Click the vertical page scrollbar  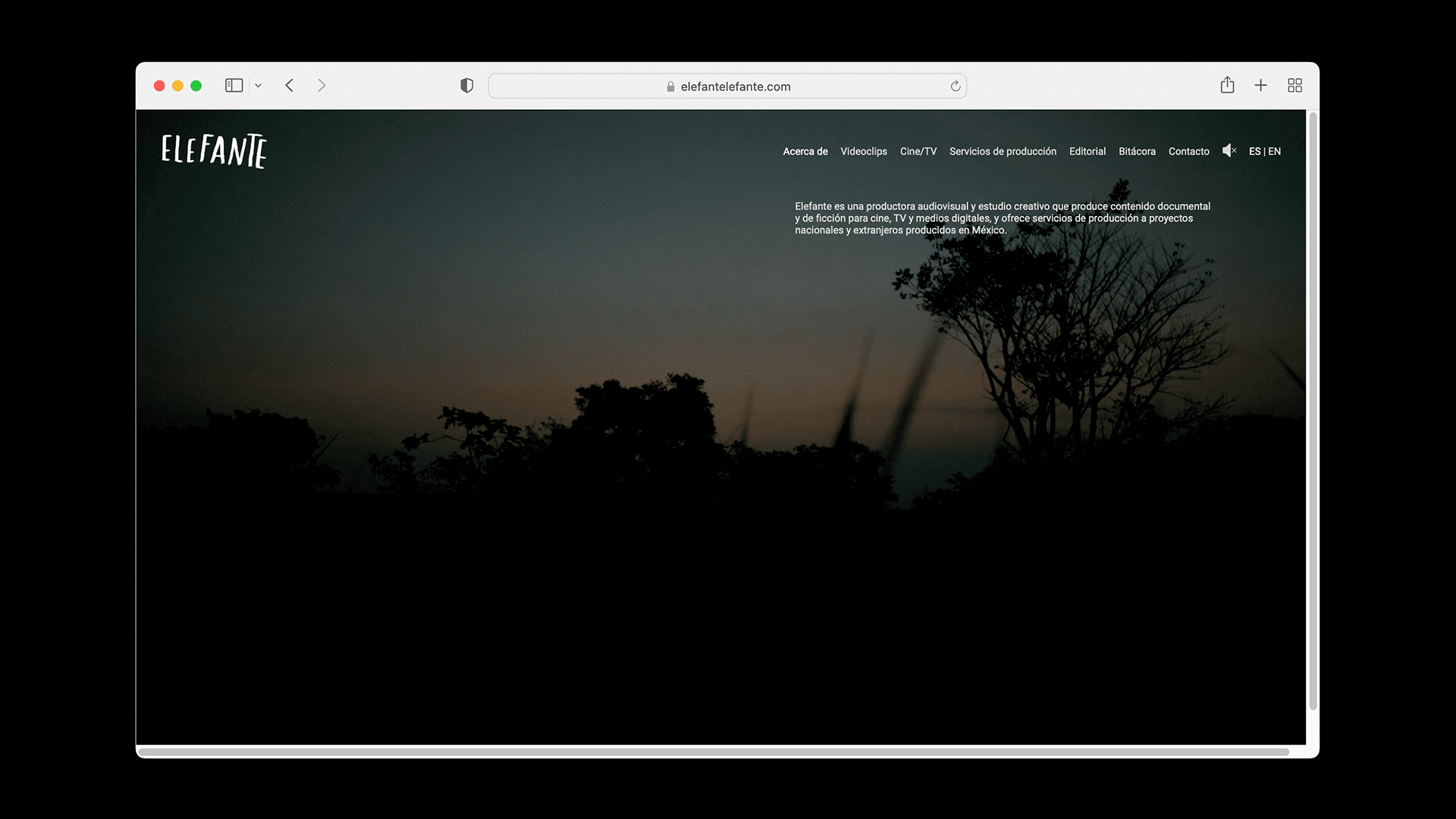point(1313,411)
